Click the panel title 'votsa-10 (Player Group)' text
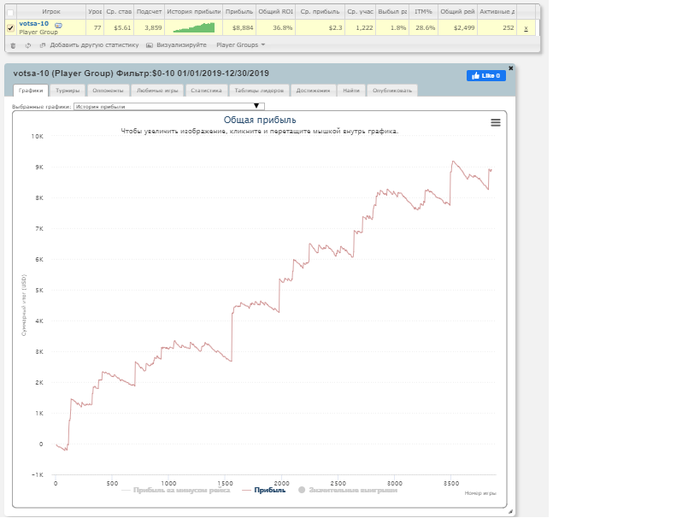 point(63,73)
